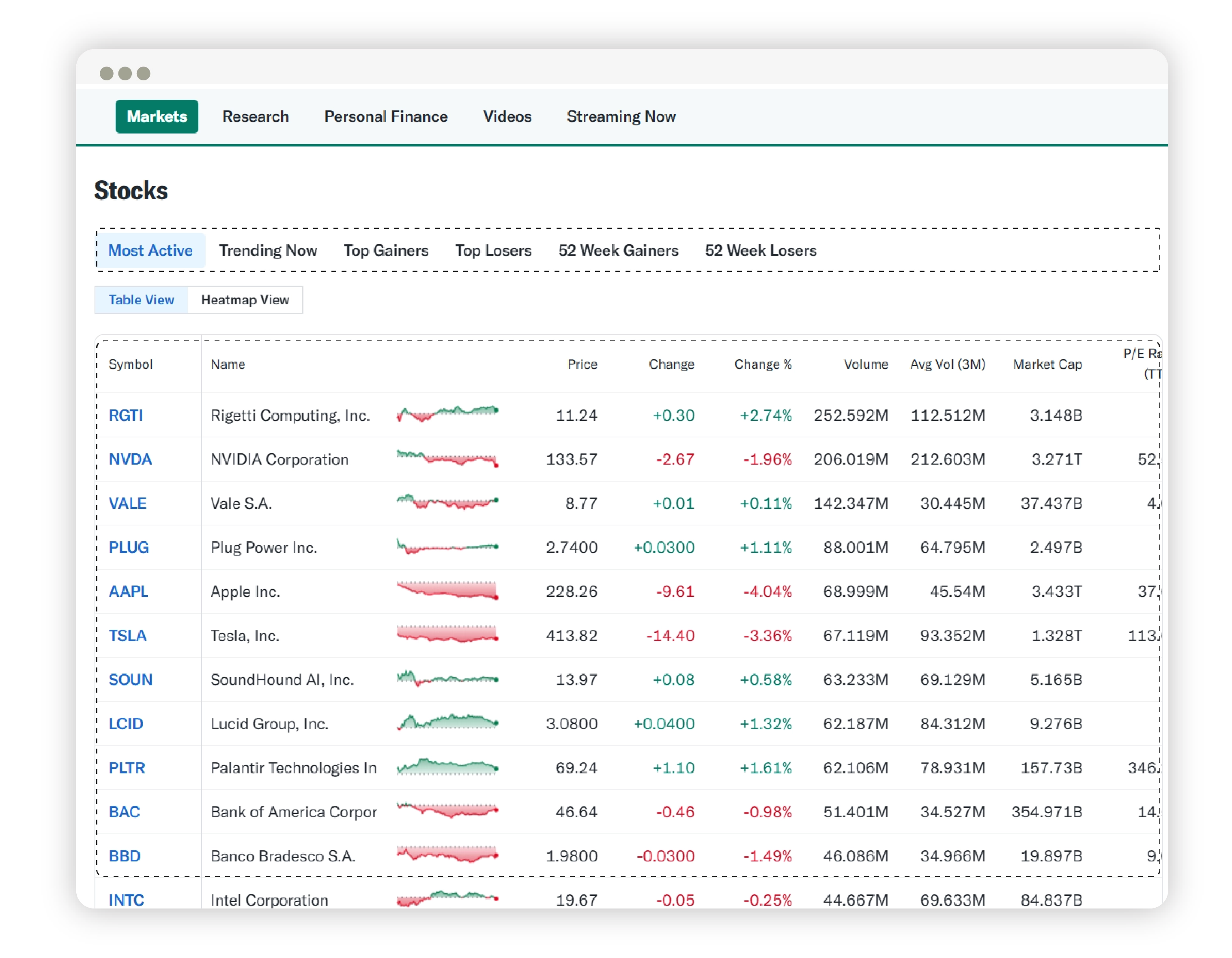
Task: Open Personal Finance in the navigation
Action: tap(386, 116)
